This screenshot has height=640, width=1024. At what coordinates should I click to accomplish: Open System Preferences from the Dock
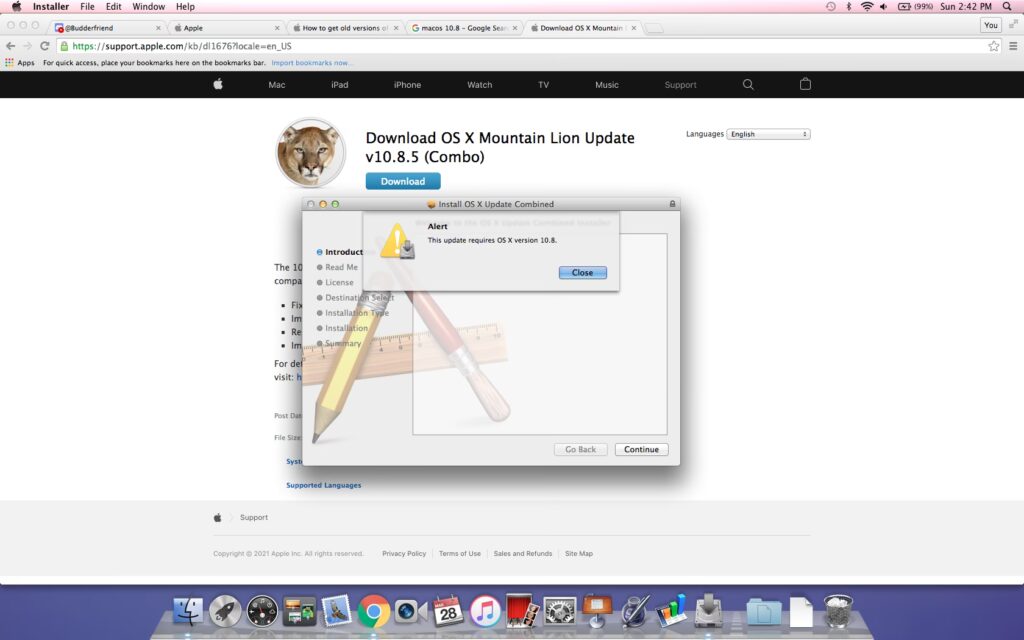coord(559,610)
